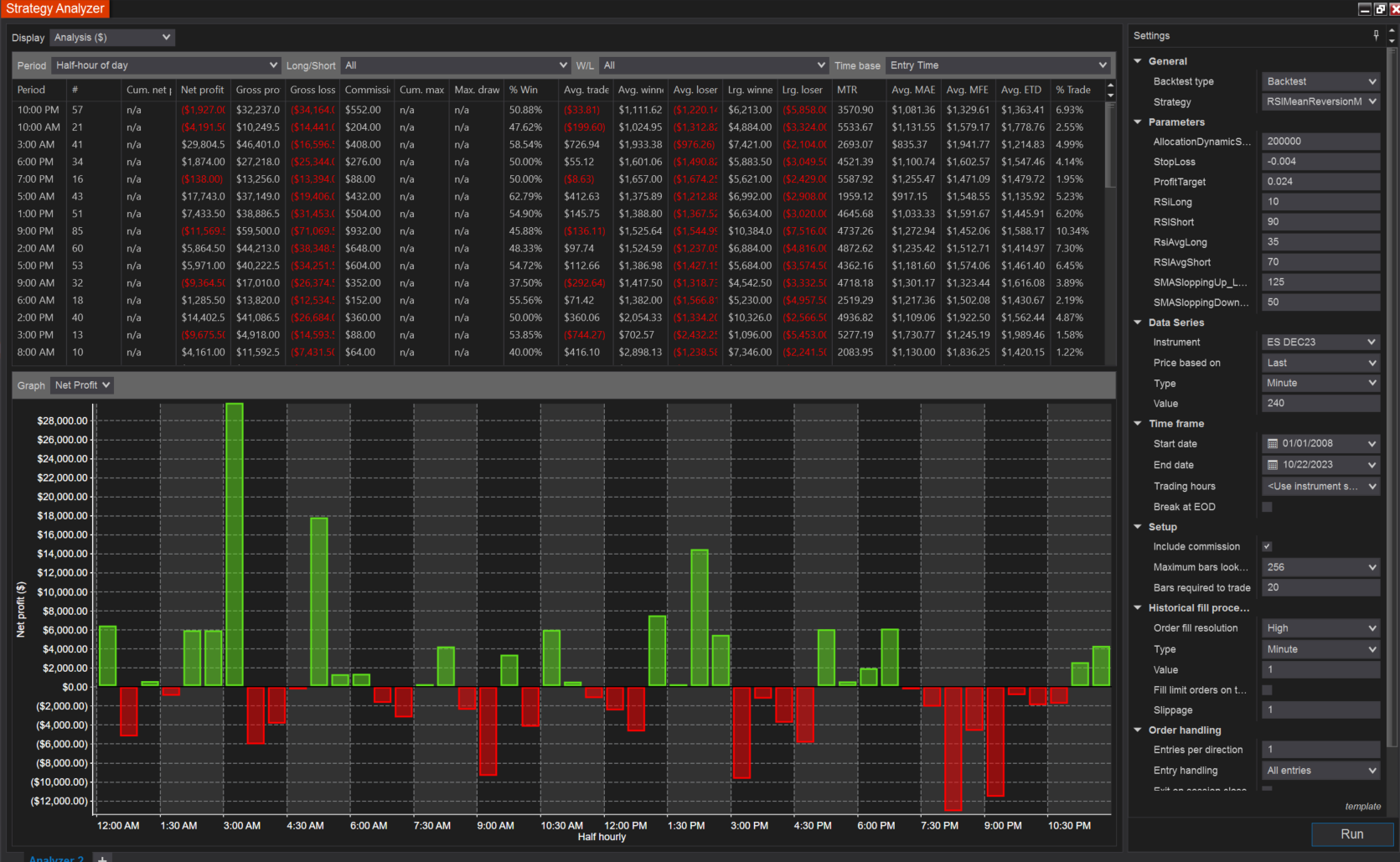
Task: Open the Entry handling dropdown
Action: 1321,771
